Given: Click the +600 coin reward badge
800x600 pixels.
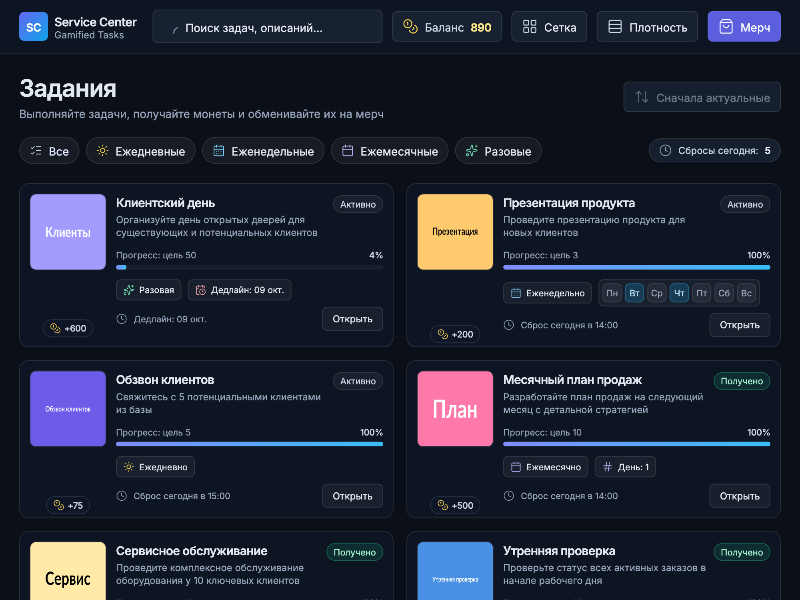Looking at the screenshot, I should click(68, 328).
